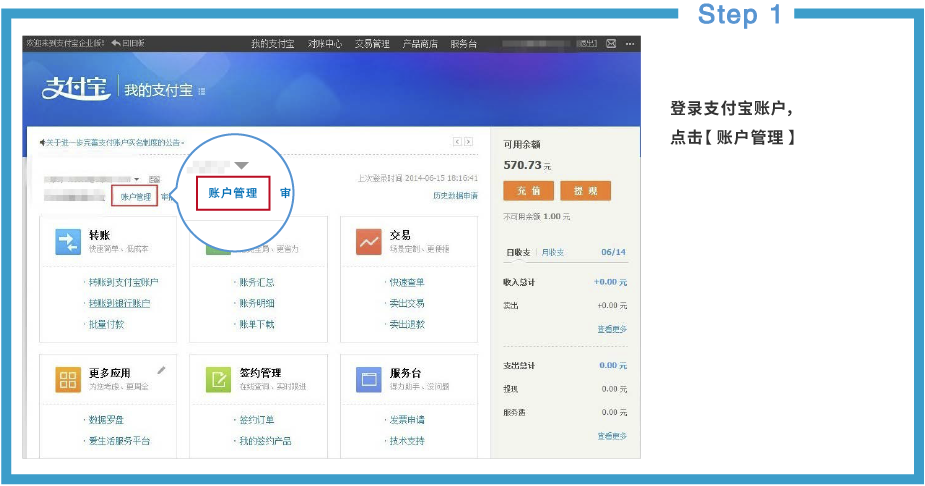The width and height of the screenshot is (925, 486).
Task: Open the 账务汇总 link
Action: pos(257,283)
